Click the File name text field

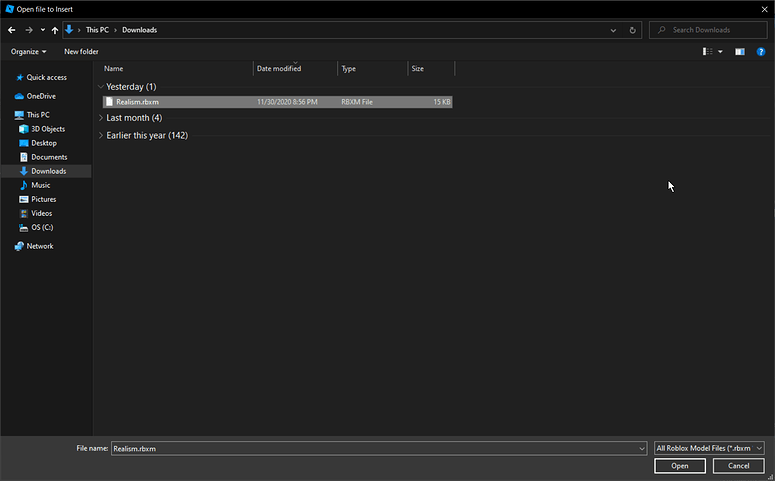click(x=374, y=449)
